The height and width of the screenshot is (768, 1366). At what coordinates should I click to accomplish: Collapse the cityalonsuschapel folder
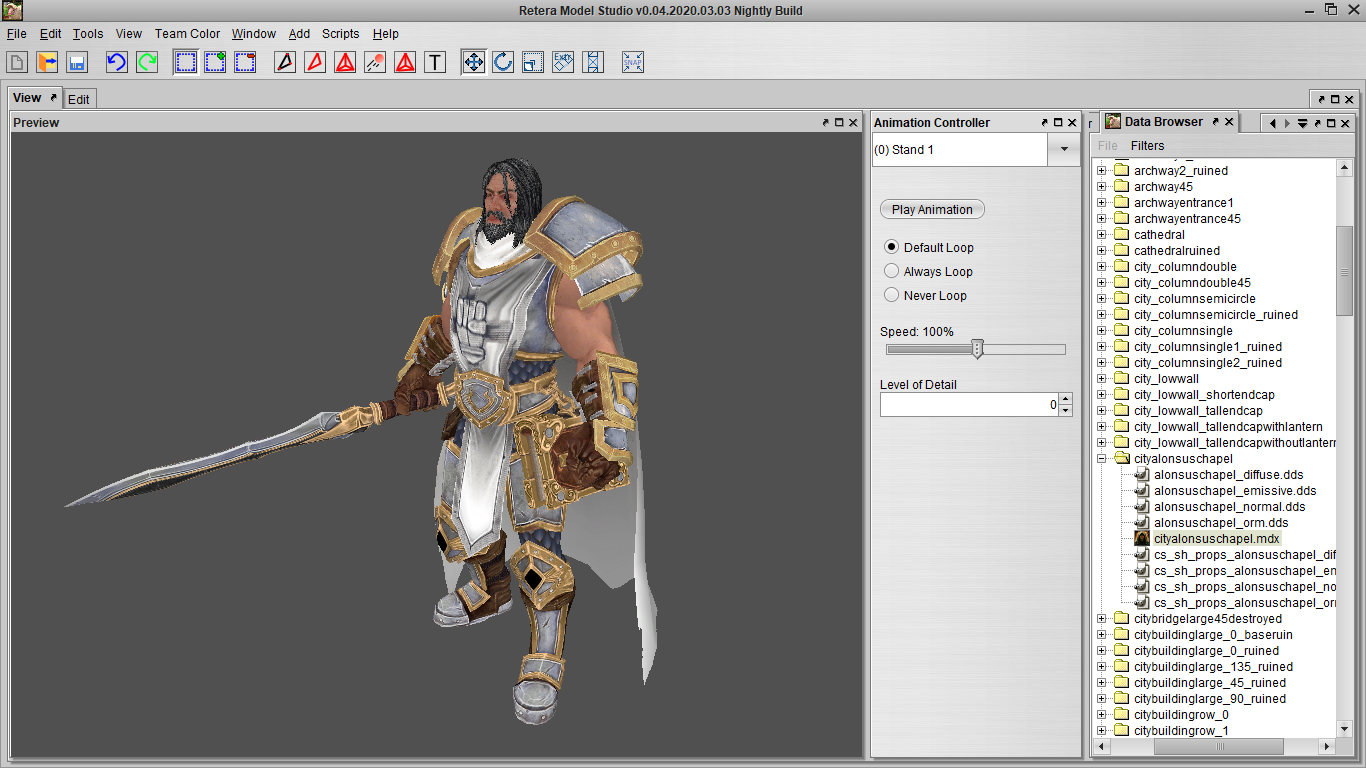click(x=1102, y=459)
